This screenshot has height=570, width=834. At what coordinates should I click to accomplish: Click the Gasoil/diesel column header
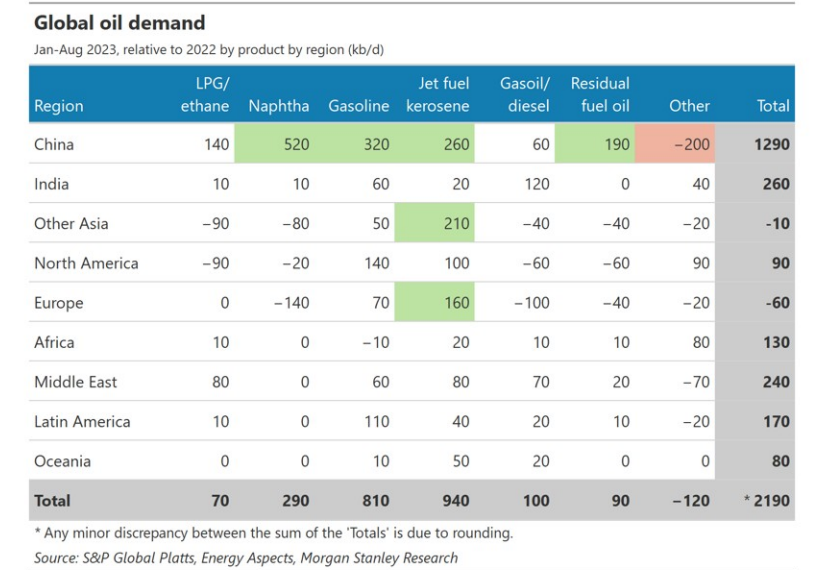pyautogui.click(x=526, y=95)
